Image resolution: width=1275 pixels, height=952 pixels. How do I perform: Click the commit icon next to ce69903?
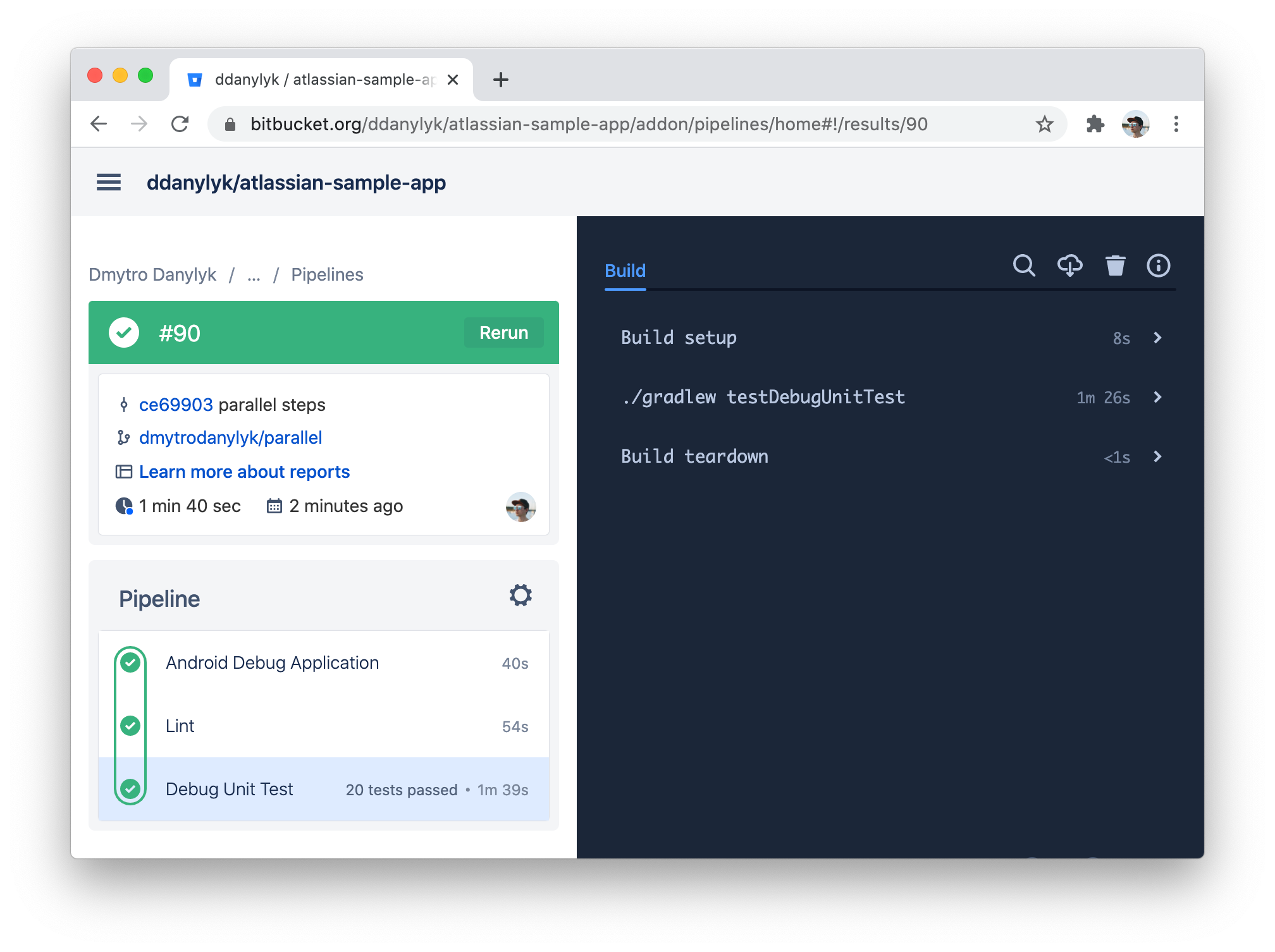[124, 405]
